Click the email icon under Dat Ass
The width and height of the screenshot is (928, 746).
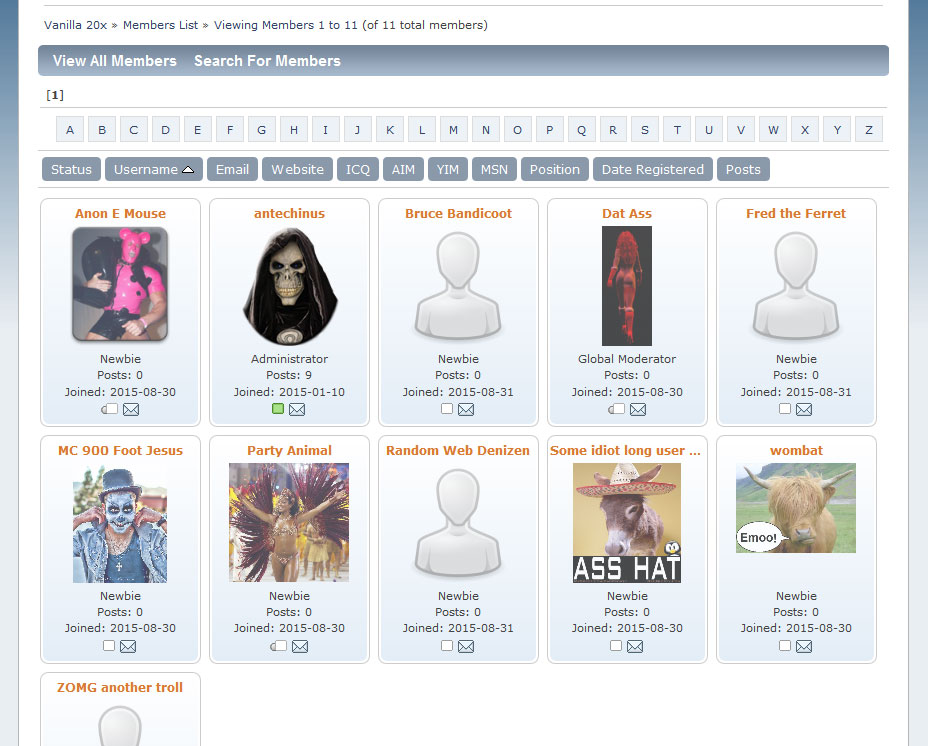(x=637, y=409)
